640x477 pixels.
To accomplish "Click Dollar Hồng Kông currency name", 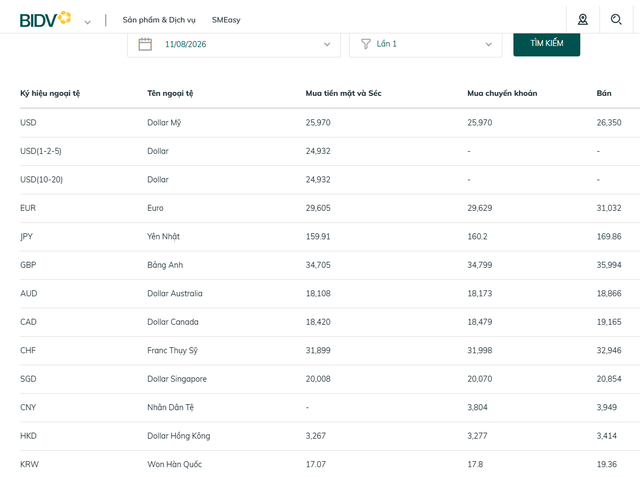I will [x=178, y=436].
